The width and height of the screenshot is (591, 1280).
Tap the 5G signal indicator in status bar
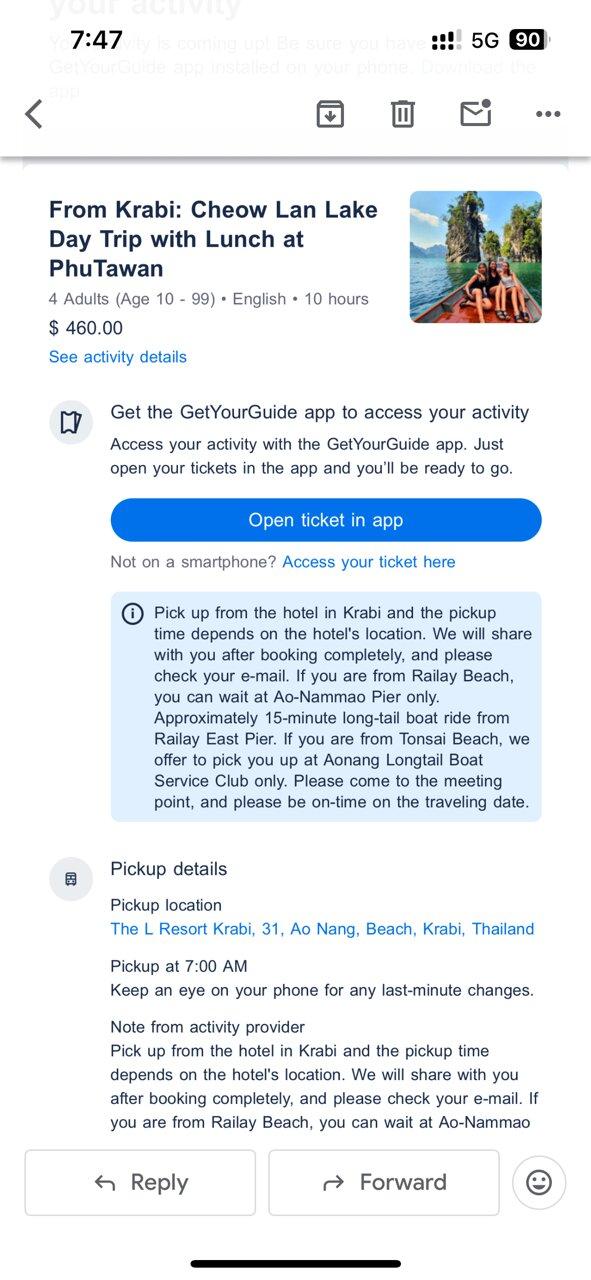pos(485,41)
